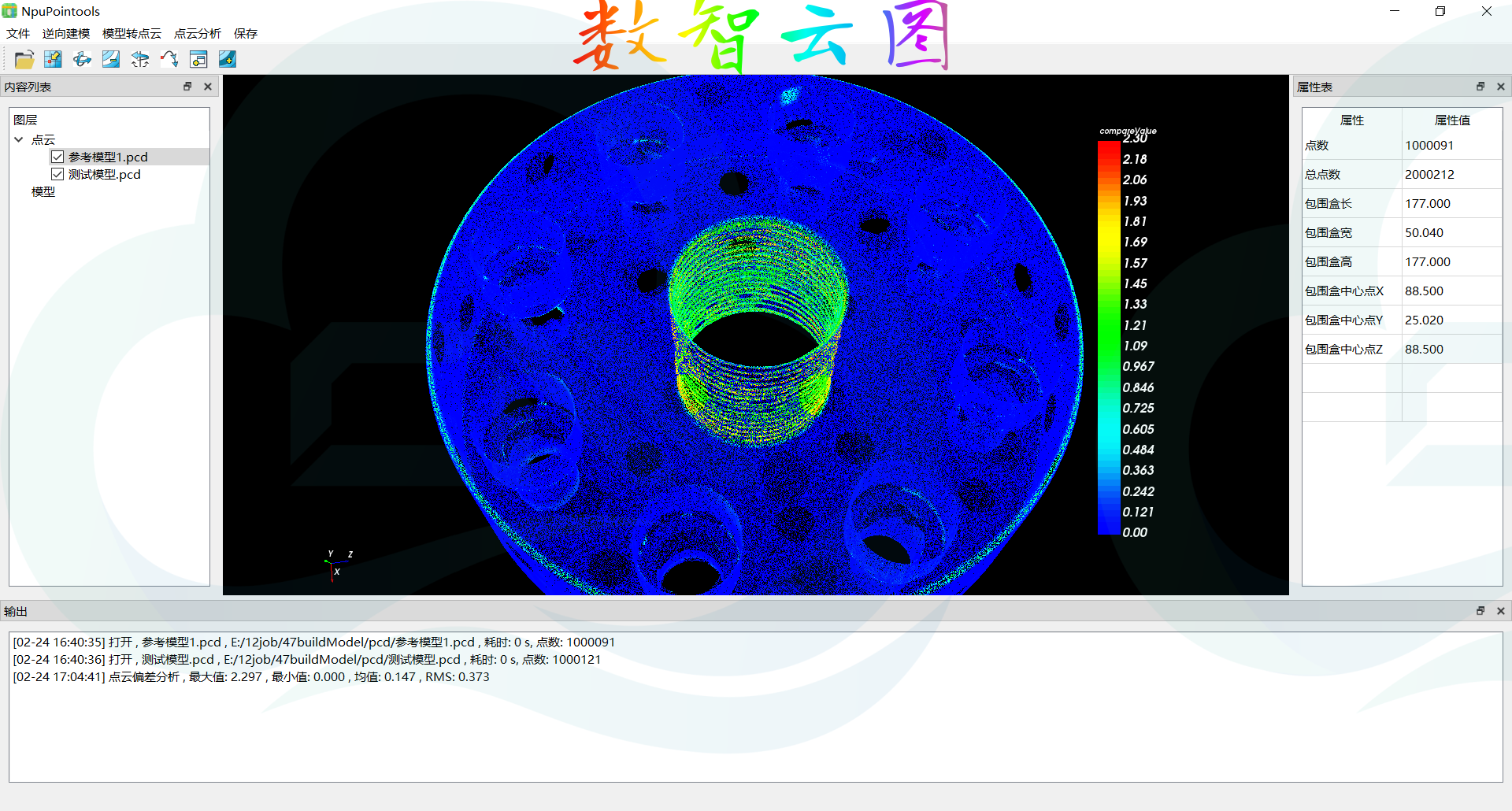Float the 内容列表 panel
The width and height of the screenshot is (1512, 811).
187,87
